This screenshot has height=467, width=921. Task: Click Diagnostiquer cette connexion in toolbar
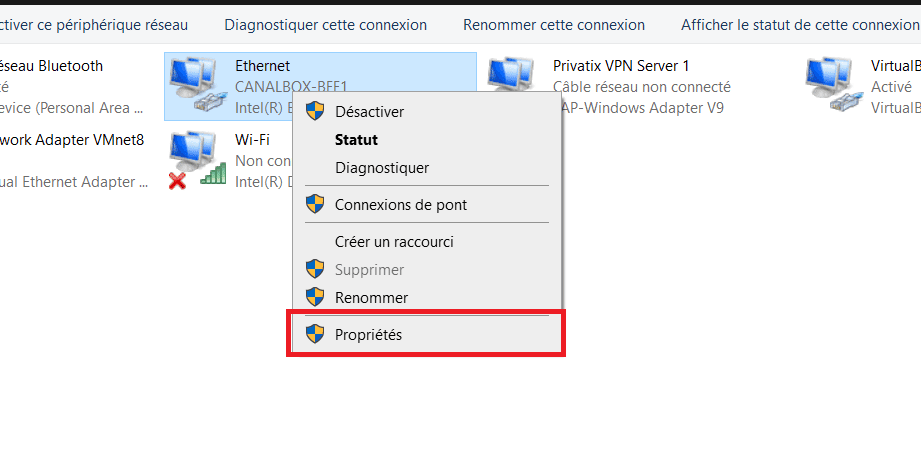click(x=325, y=25)
